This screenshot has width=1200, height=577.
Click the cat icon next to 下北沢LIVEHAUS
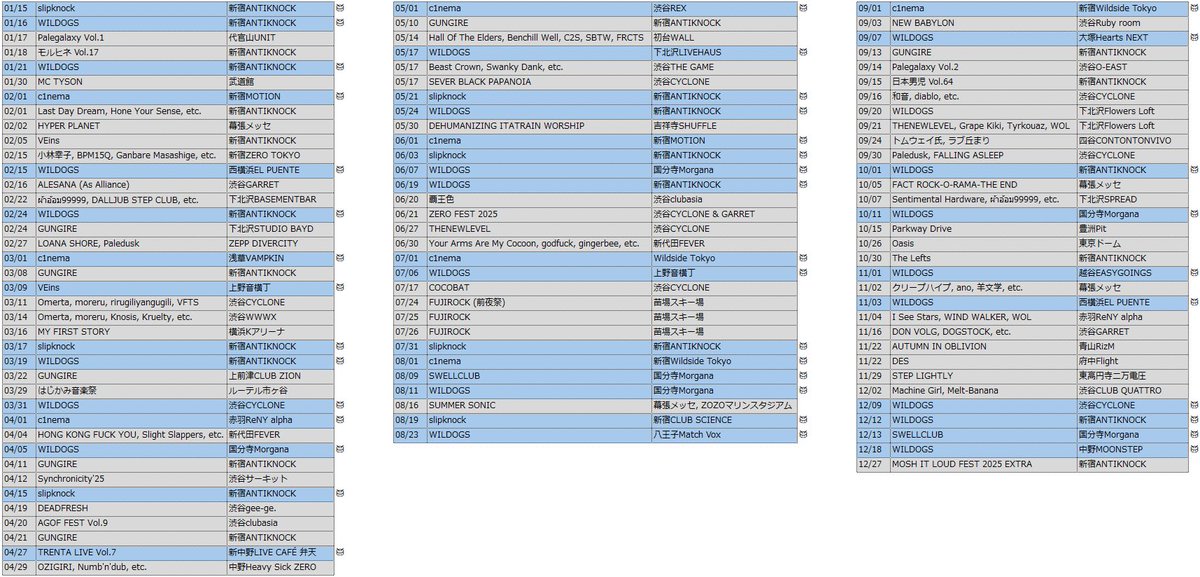click(803, 52)
